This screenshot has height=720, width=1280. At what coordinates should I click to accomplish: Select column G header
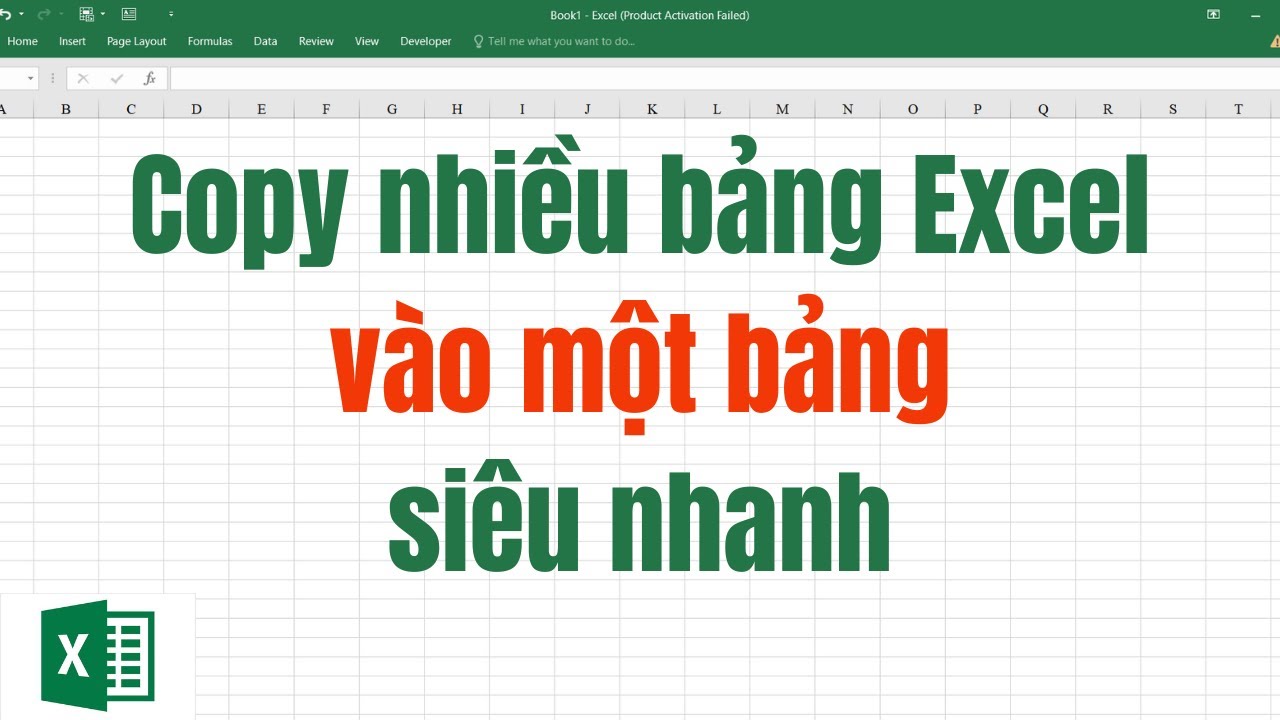pos(391,109)
